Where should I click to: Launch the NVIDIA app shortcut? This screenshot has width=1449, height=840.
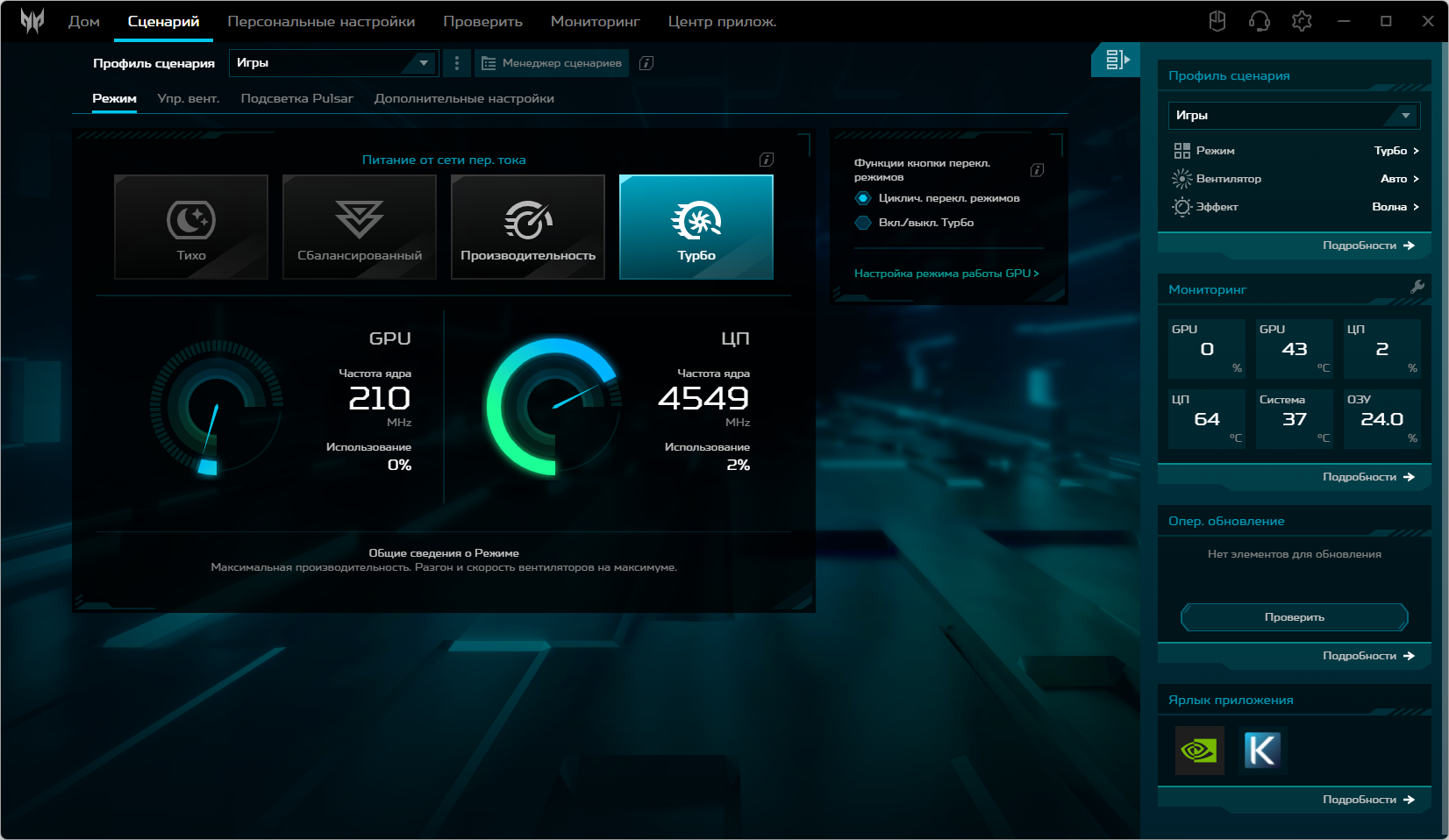tap(1200, 751)
